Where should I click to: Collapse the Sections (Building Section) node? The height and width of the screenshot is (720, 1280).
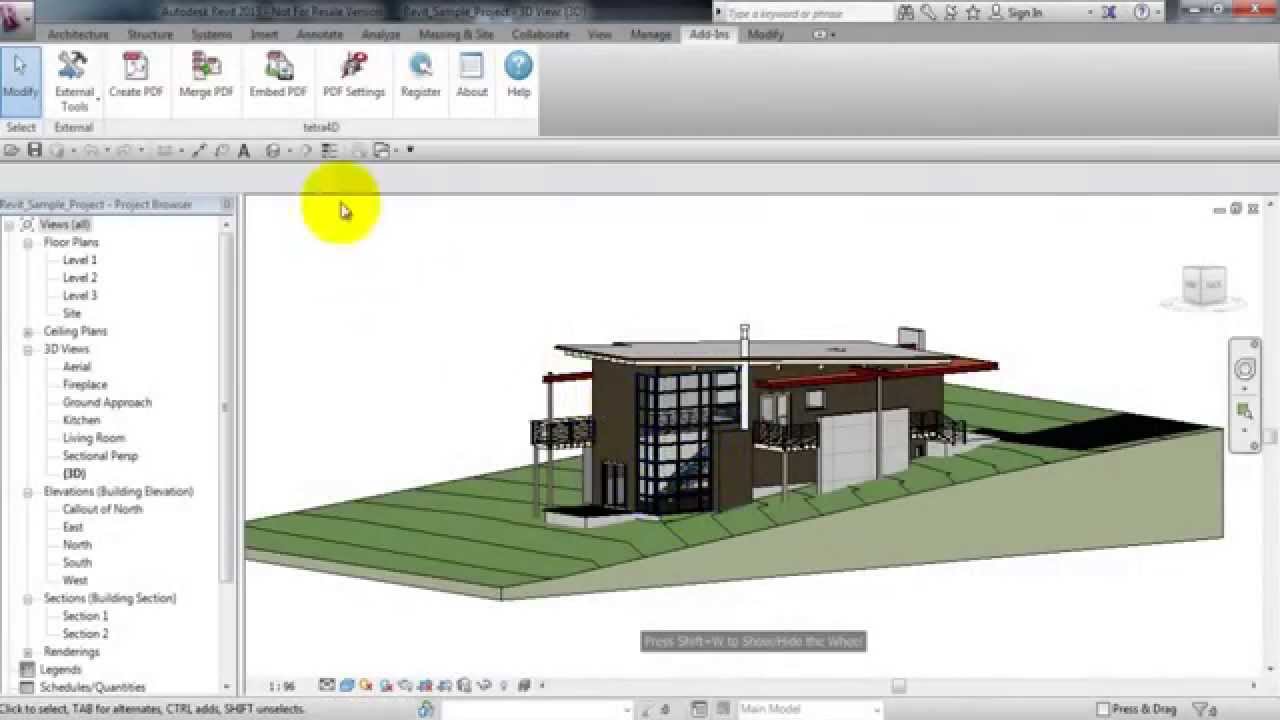(x=28, y=599)
